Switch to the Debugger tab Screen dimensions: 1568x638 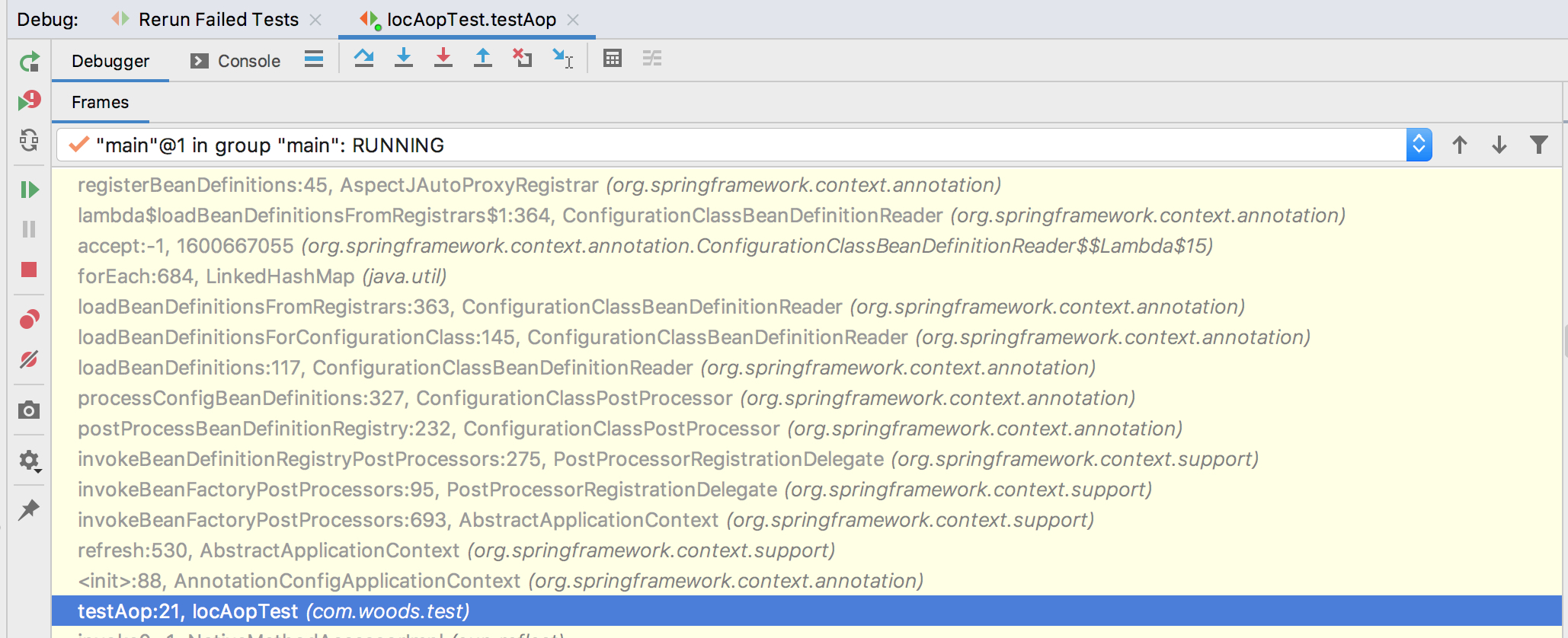pos(110,61)
